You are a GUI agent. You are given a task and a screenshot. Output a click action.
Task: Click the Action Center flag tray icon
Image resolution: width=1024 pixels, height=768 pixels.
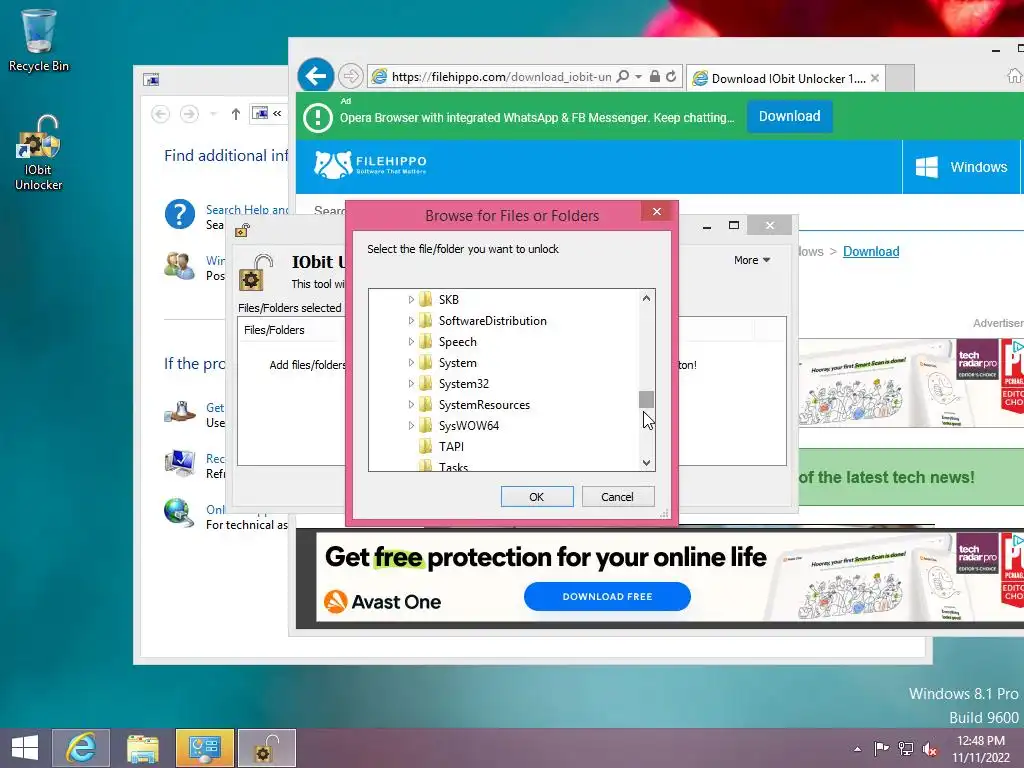(881, 748)
